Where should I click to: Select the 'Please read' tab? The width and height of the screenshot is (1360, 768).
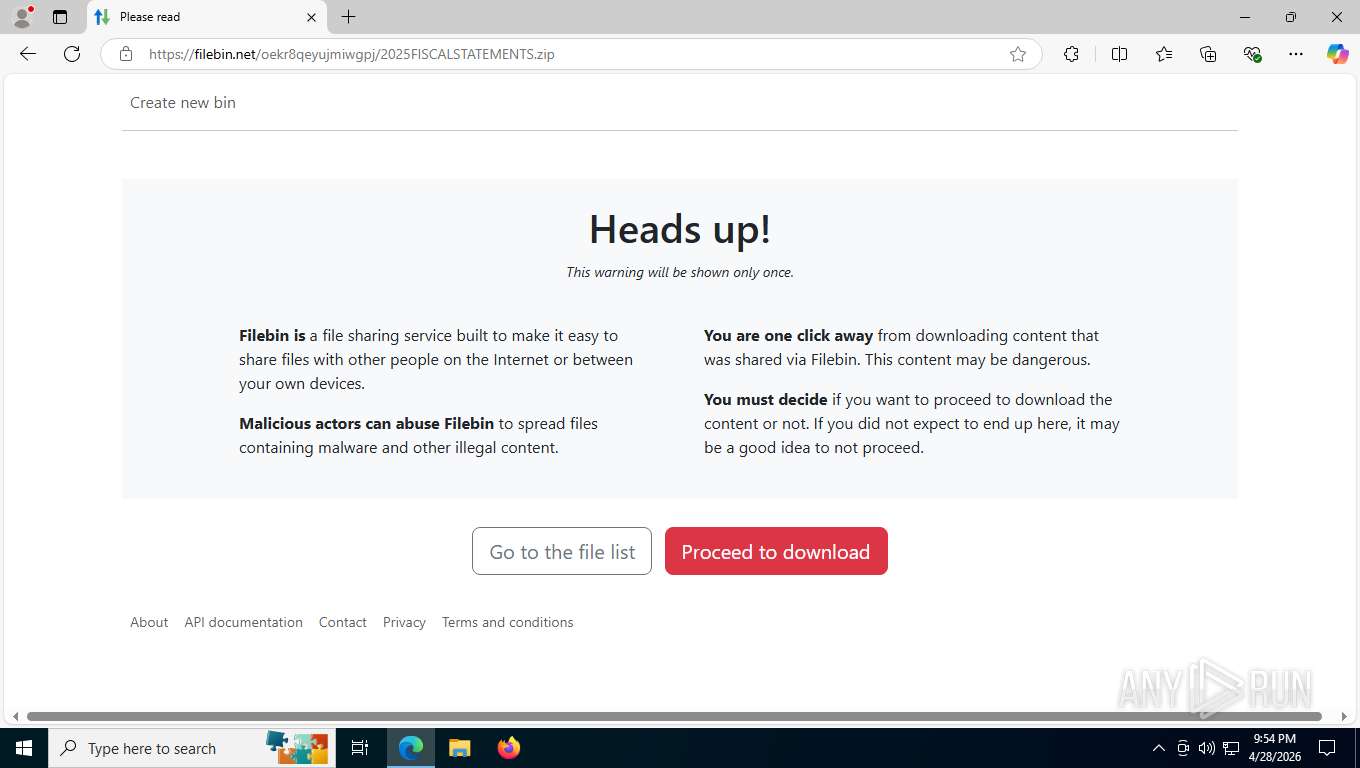(207, 17)
